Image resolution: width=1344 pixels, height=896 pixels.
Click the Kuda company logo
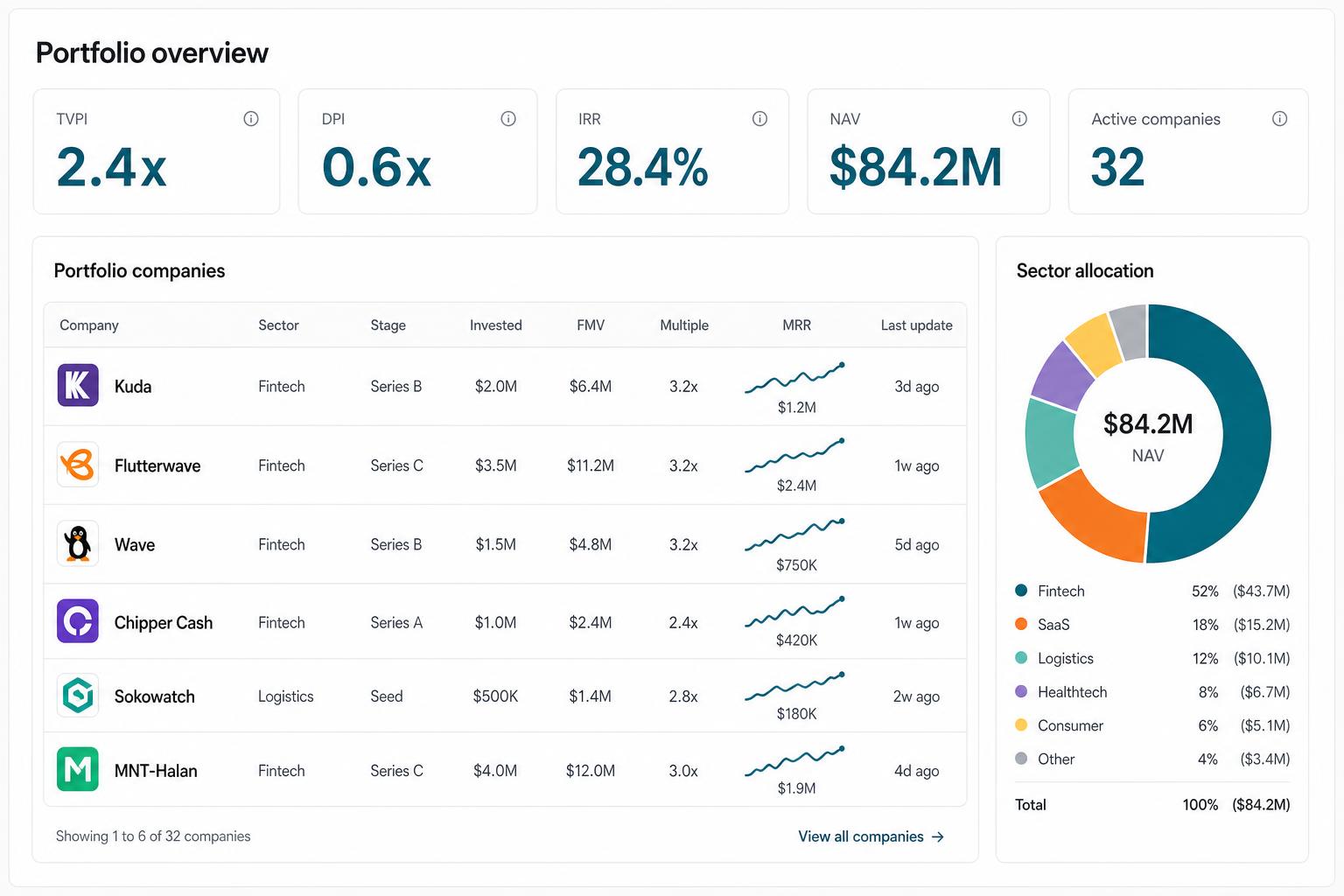(78, 386)
